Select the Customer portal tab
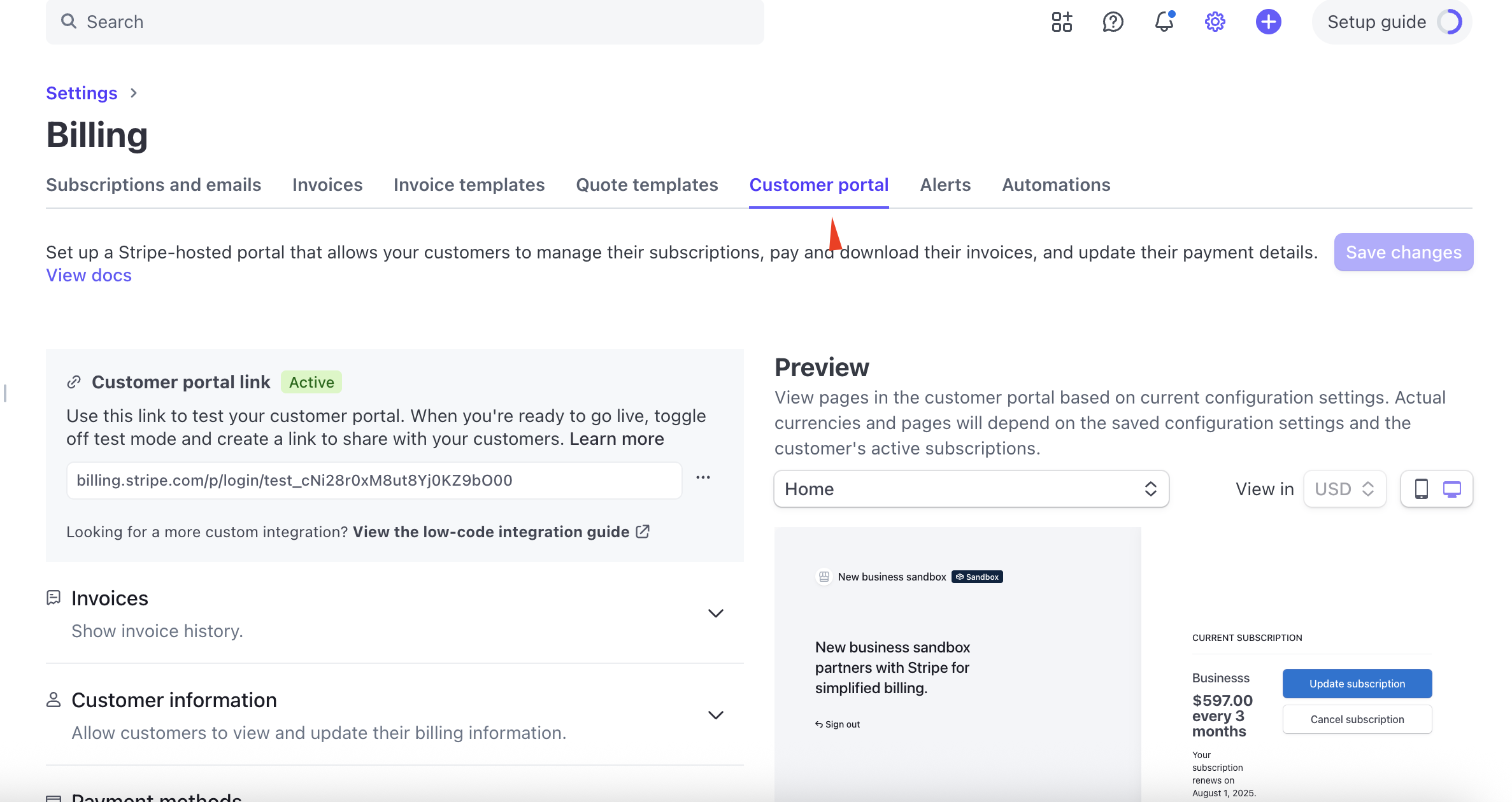Viewport: 1512px width, 802px height. (x=819, y=185)
